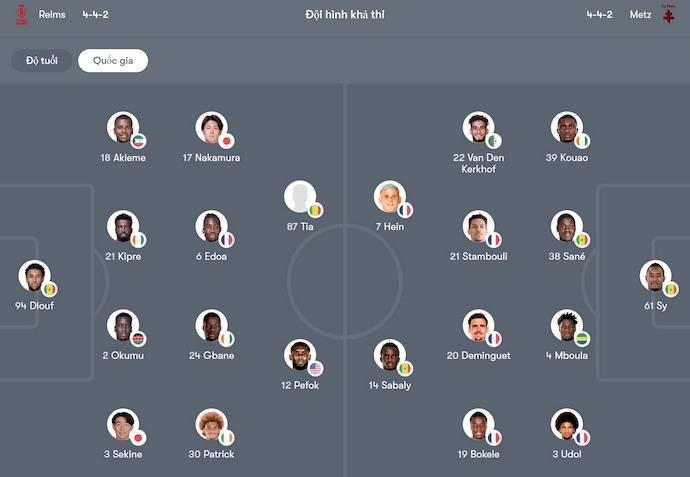Click the Đội hình khả thi title

point(345,15)
